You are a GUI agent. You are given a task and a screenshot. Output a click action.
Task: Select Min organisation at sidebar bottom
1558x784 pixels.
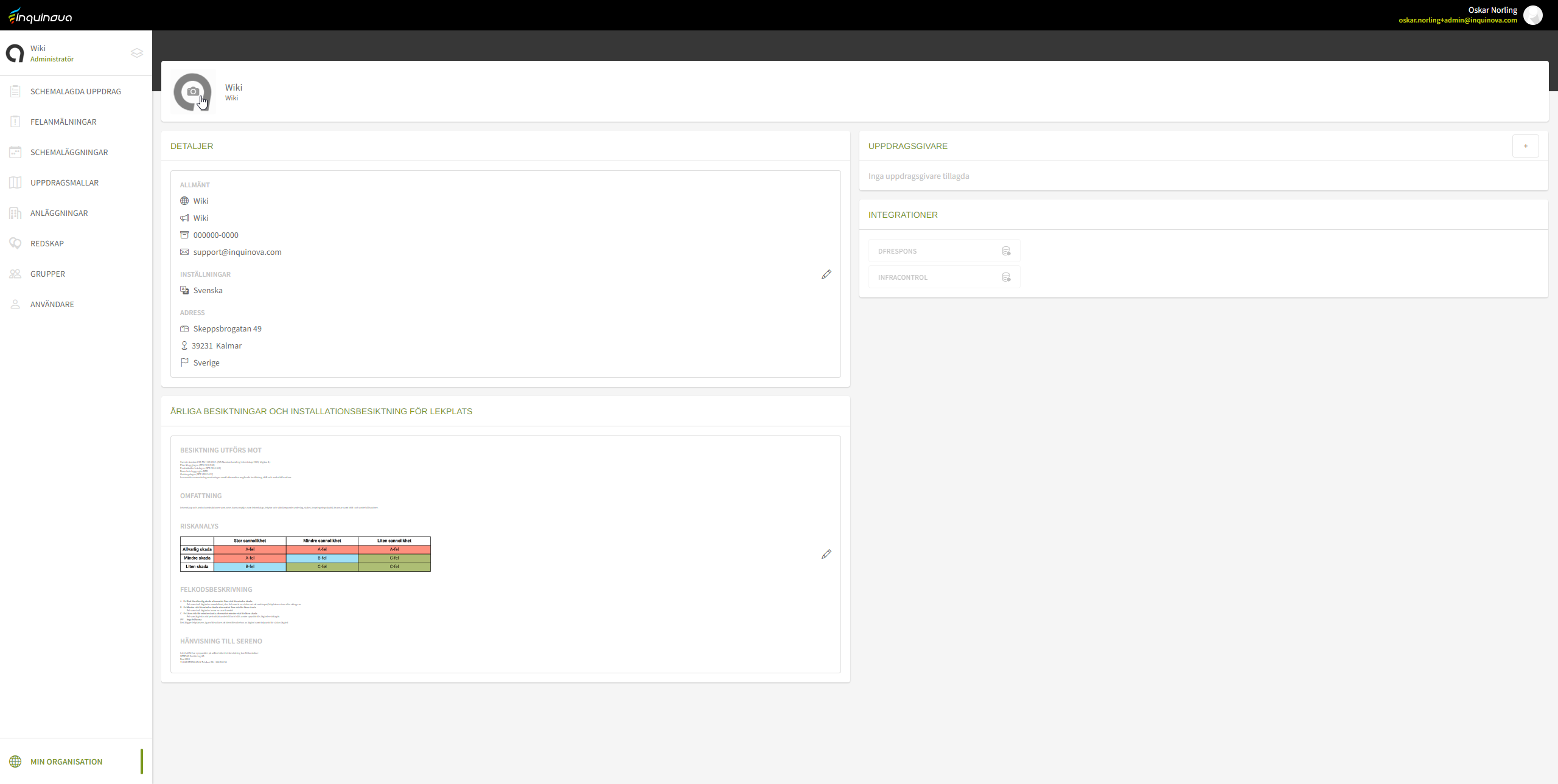coord(66,761)
